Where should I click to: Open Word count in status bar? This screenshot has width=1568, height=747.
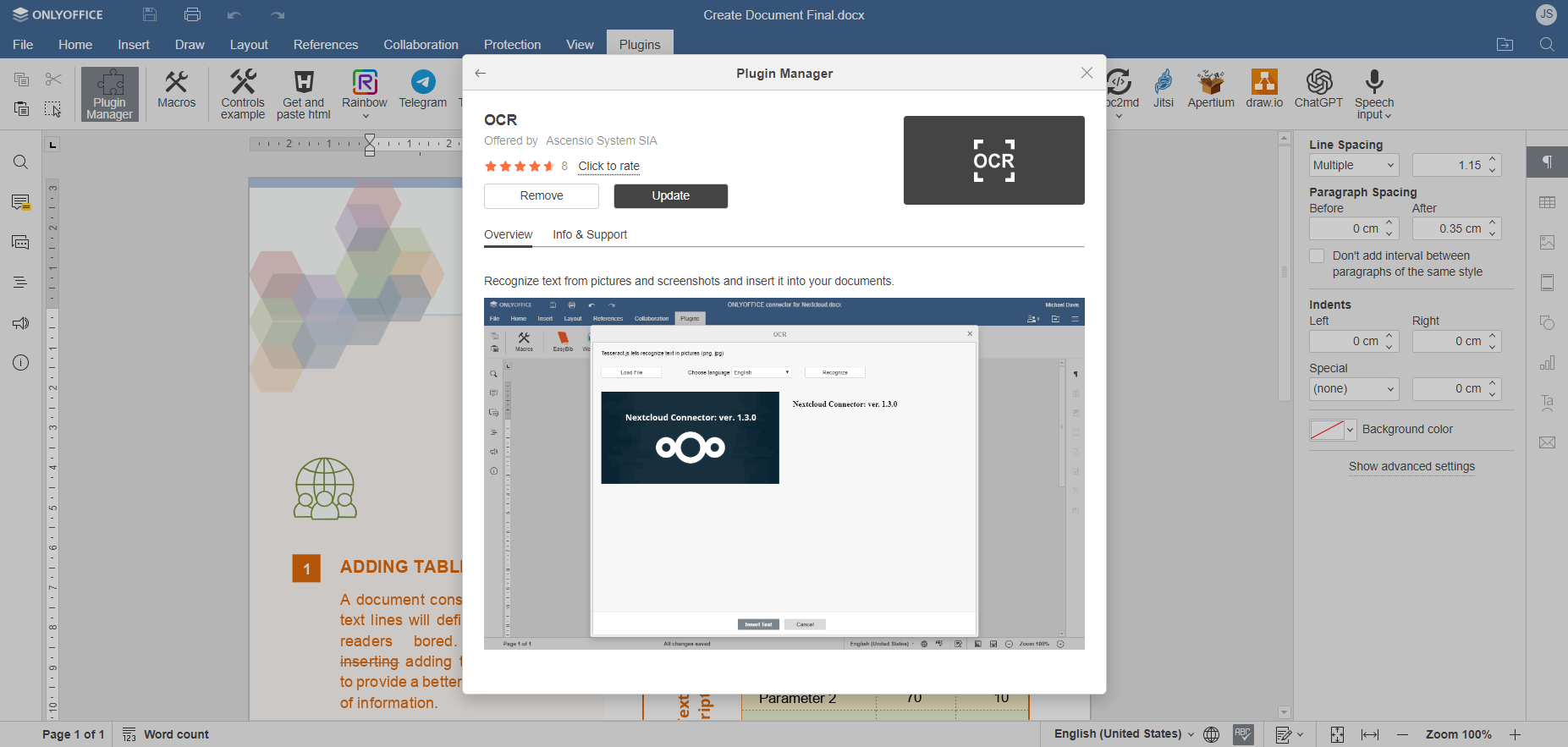tap(166, 734)
